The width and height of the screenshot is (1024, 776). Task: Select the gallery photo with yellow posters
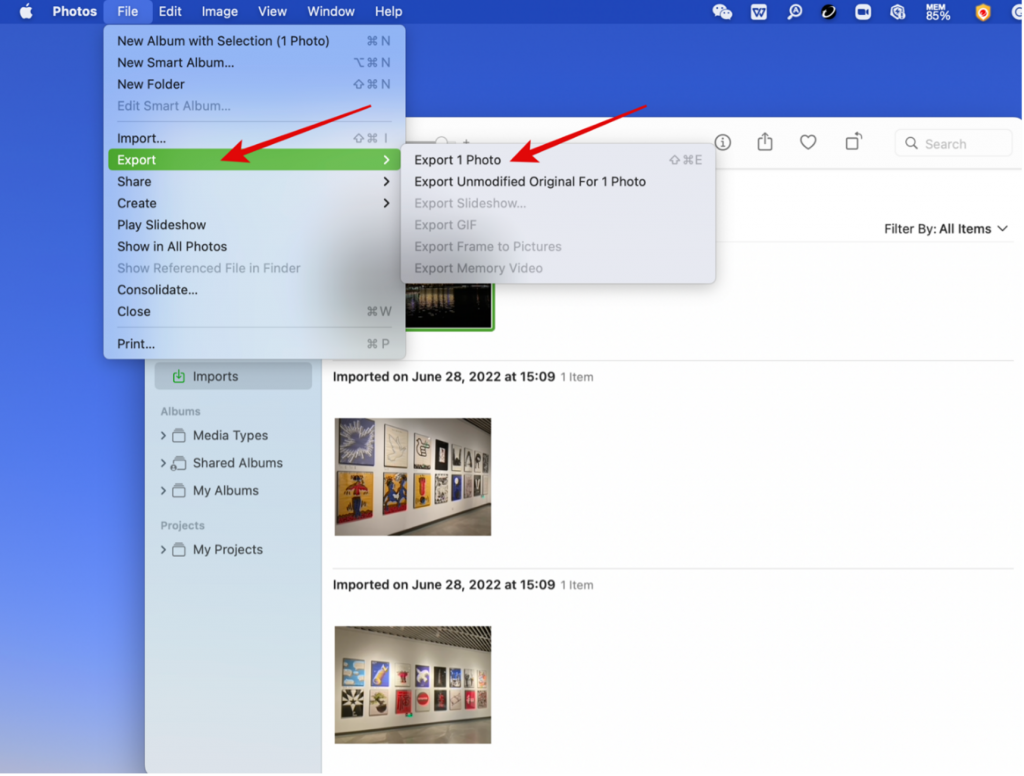(412, 477)
